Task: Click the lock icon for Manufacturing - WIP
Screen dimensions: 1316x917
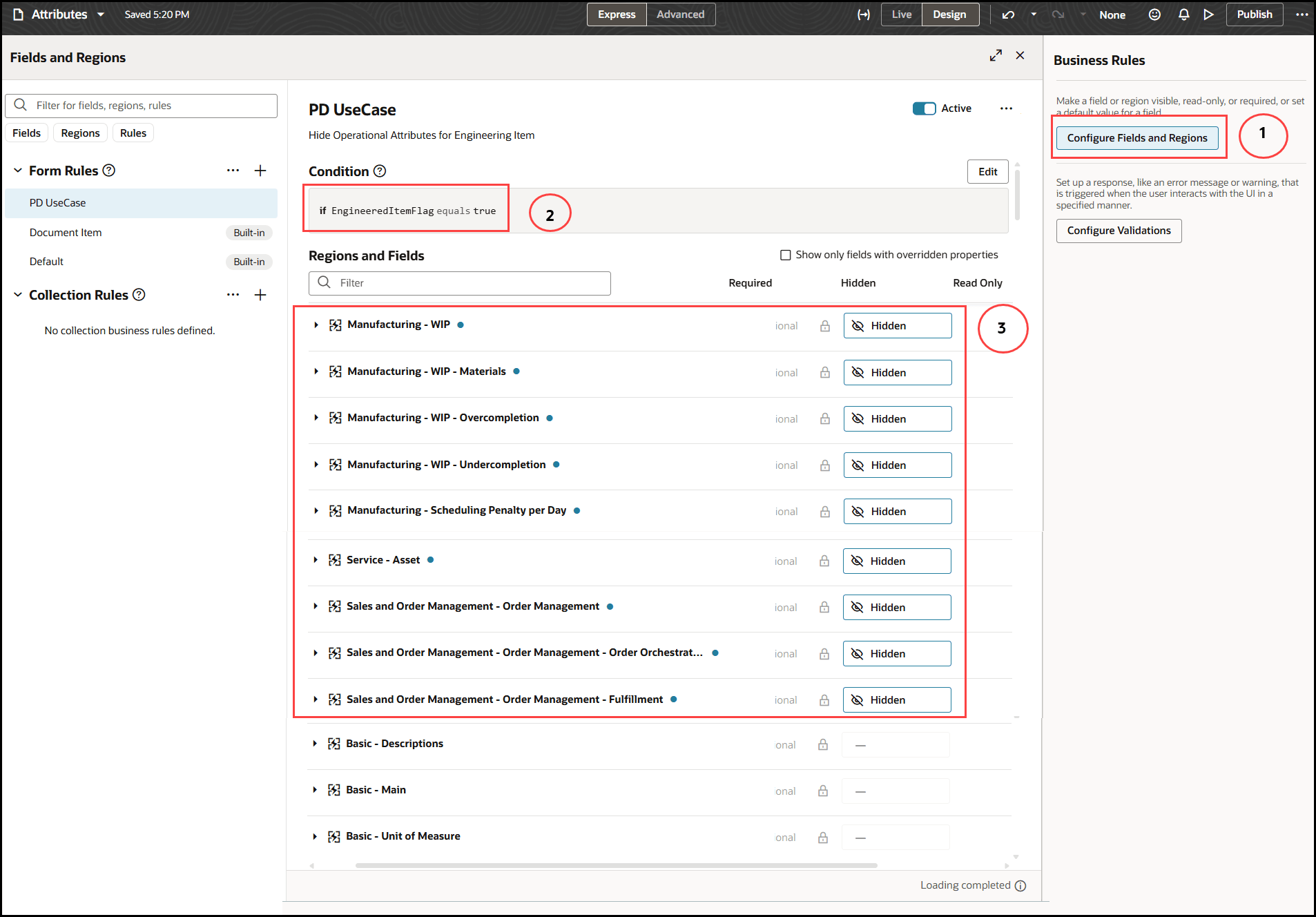Action: pos(825,326)
